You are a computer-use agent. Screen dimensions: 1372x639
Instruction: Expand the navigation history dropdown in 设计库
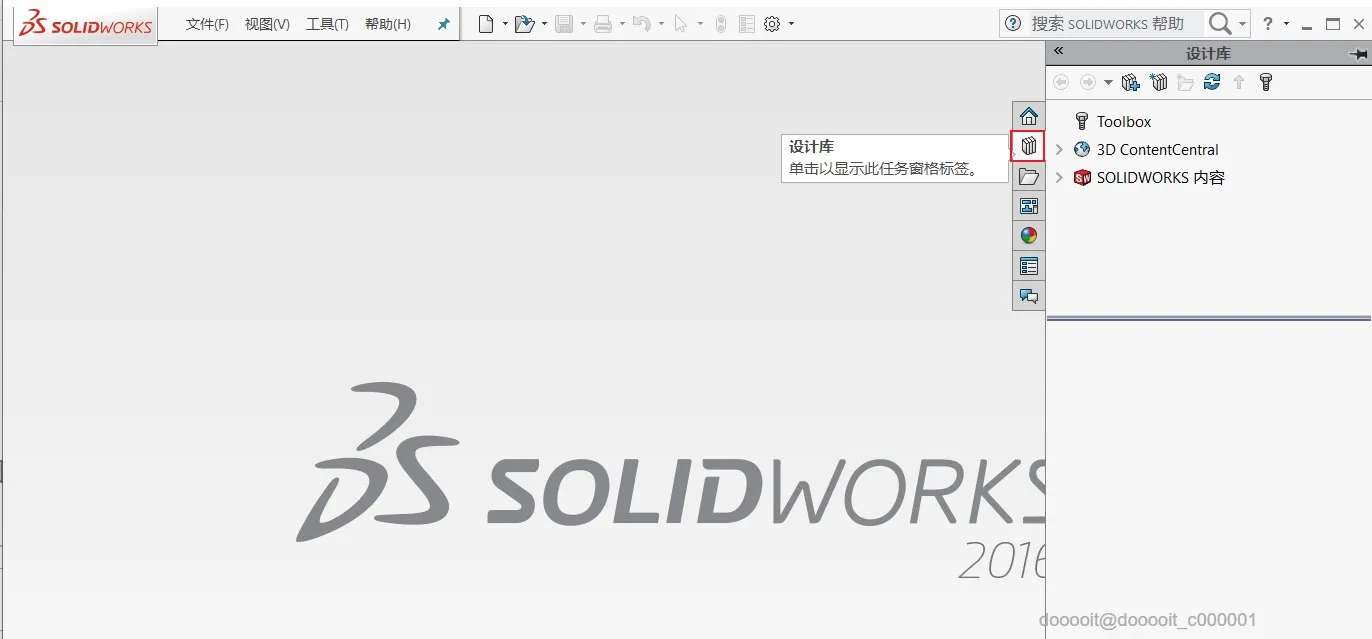tap(1108, 83)
